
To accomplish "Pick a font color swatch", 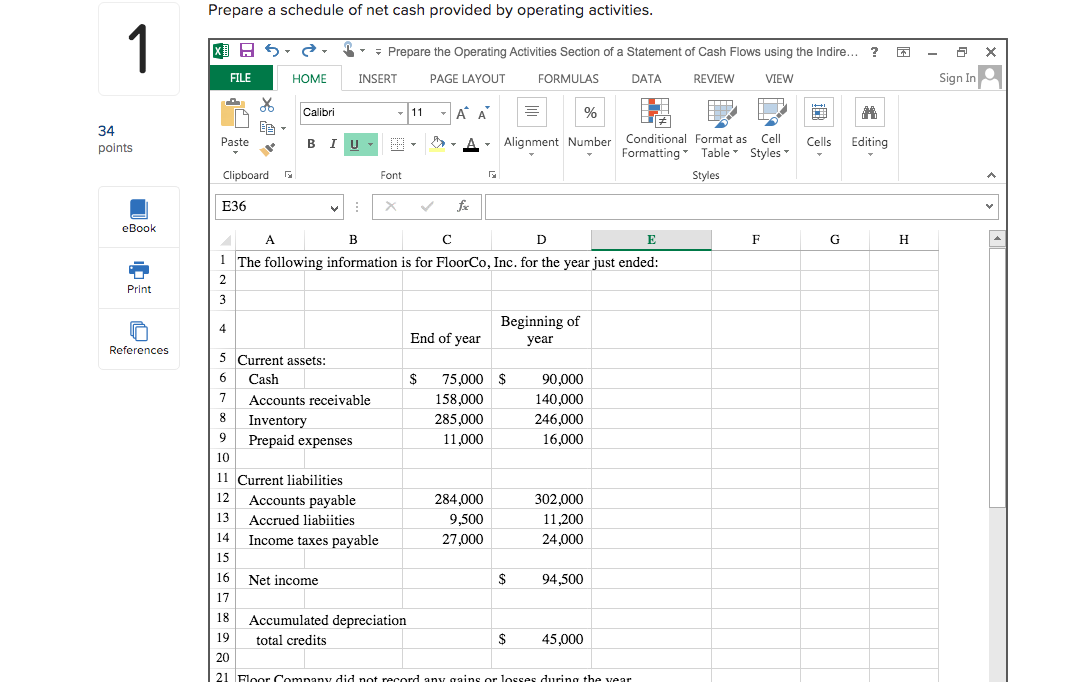I will pyautogui.click(x=468, y=146).
